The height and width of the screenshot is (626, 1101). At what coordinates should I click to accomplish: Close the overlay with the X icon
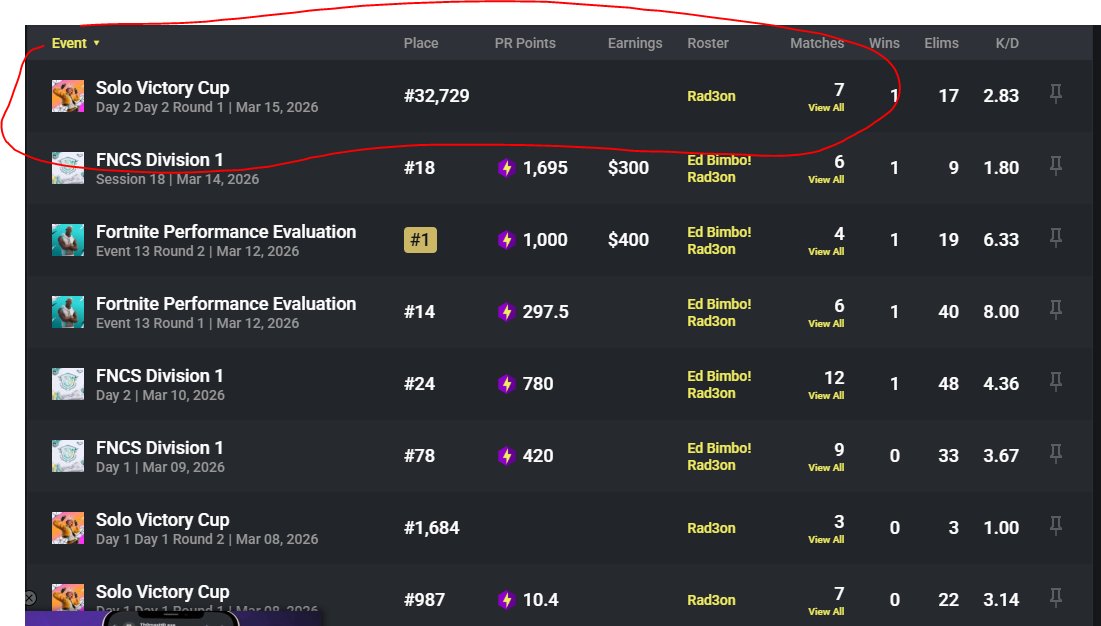29,598
